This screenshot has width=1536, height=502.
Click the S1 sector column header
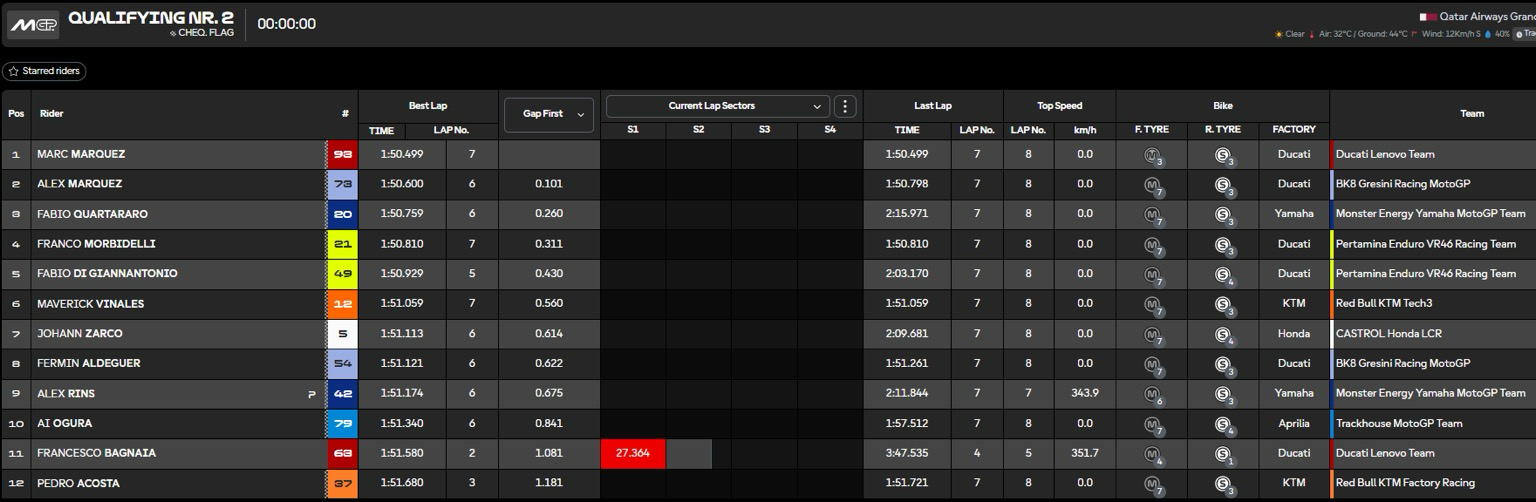[x=633, y=130]
